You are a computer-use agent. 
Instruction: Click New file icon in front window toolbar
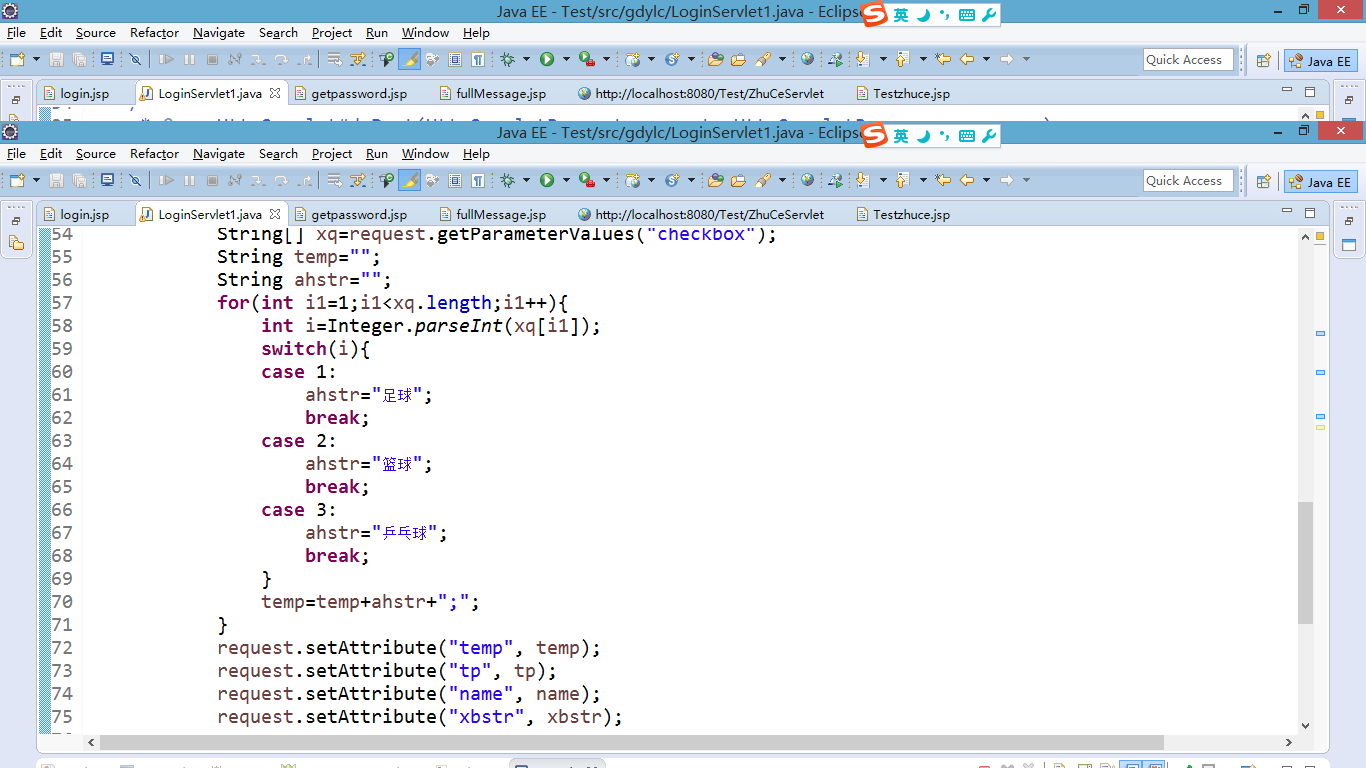(17, 180)
